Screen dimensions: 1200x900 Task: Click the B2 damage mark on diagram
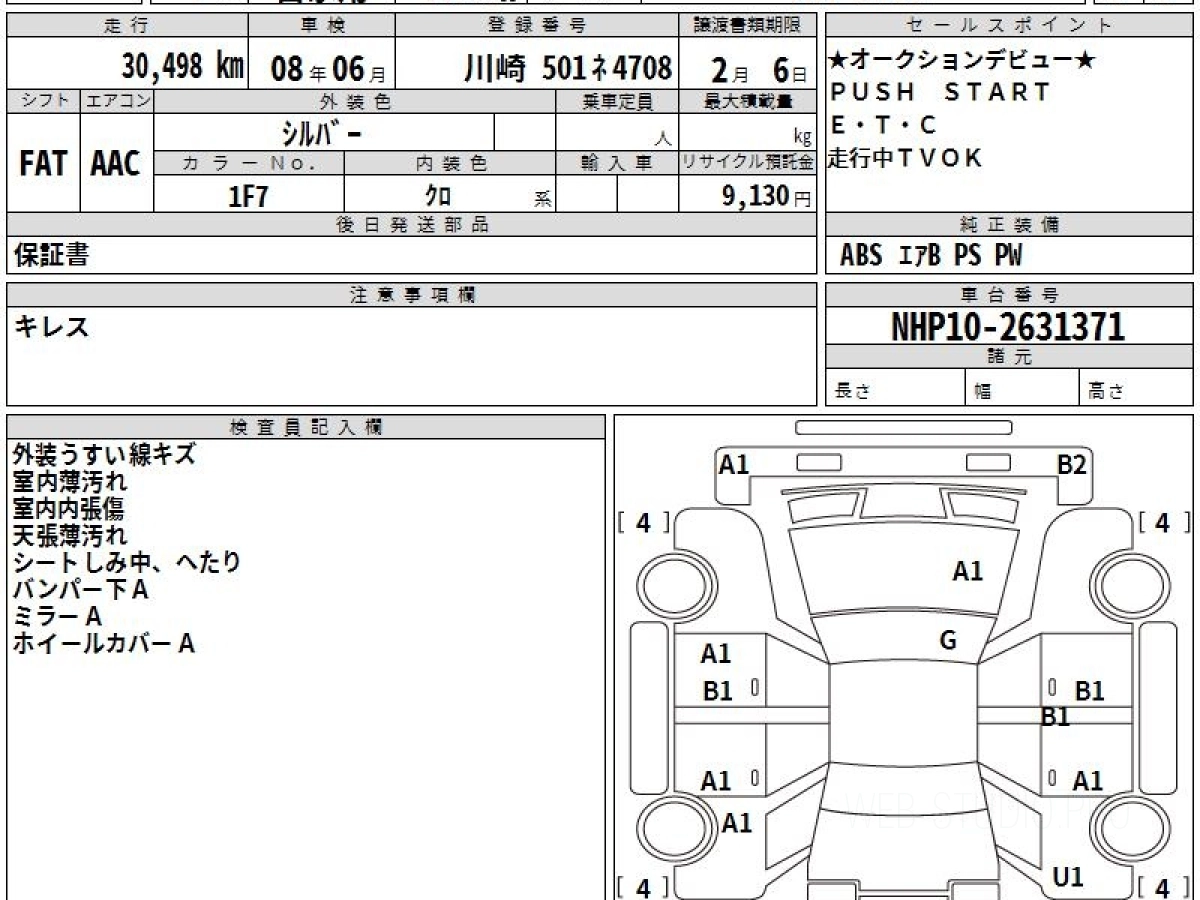click(1072, 464)
